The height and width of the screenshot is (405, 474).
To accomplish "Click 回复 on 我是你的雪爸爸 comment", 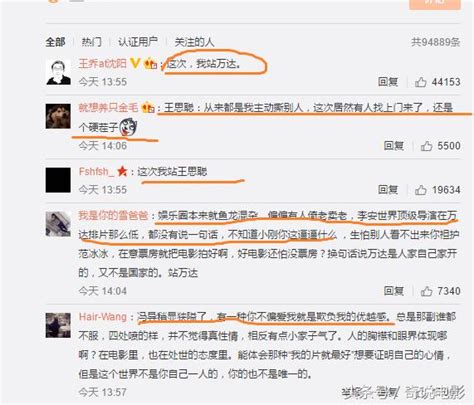I will click(394, 291).
